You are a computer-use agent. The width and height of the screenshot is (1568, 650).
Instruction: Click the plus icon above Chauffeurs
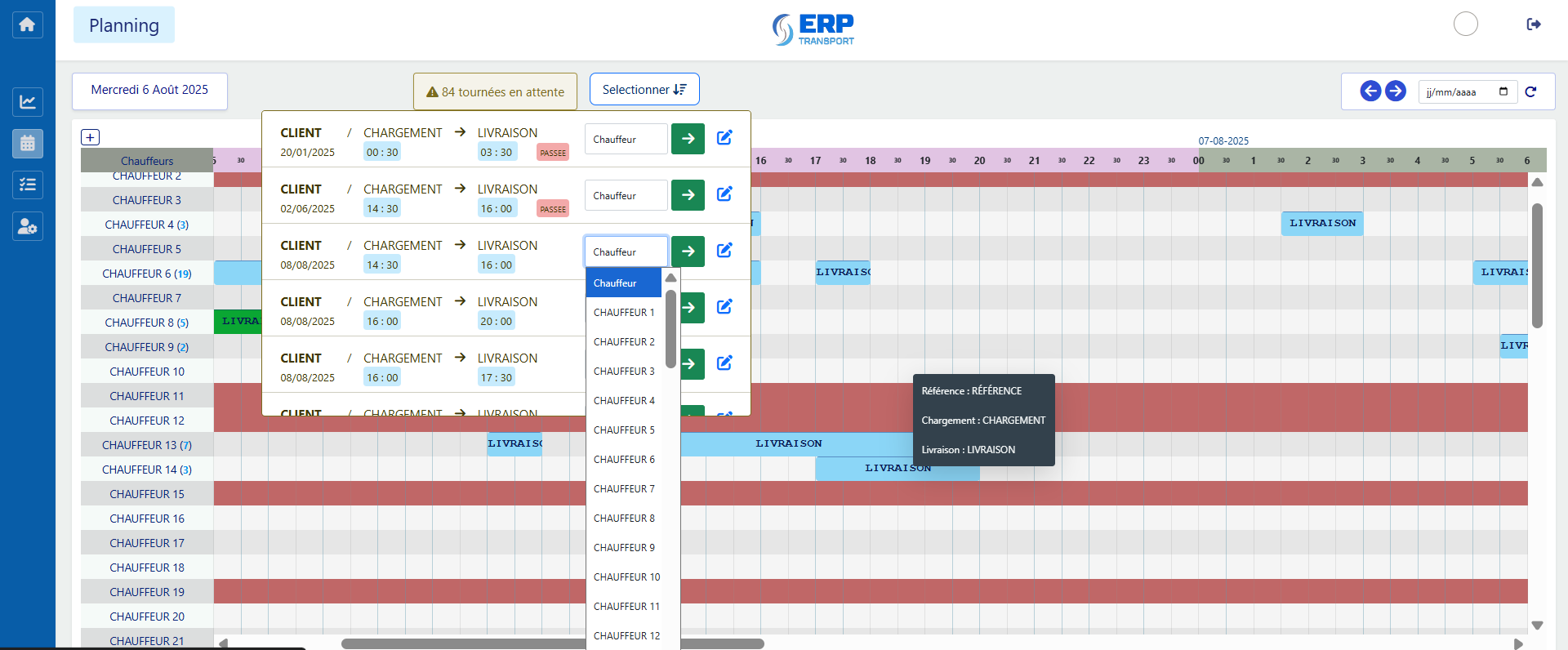(x=90, y=137)
